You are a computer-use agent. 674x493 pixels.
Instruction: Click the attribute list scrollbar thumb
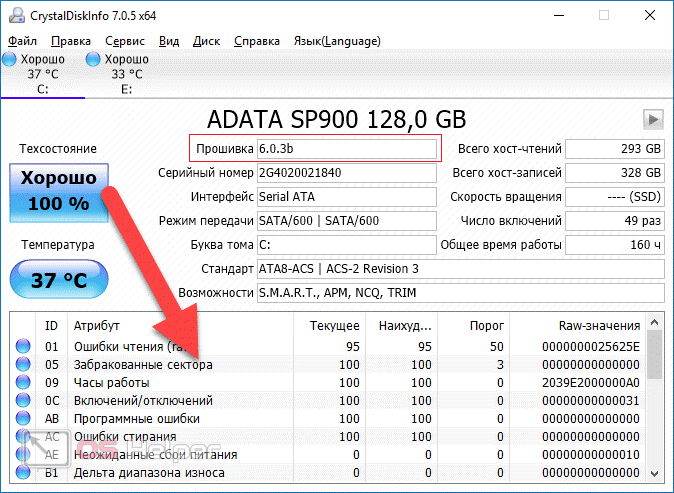pos(655,355)
